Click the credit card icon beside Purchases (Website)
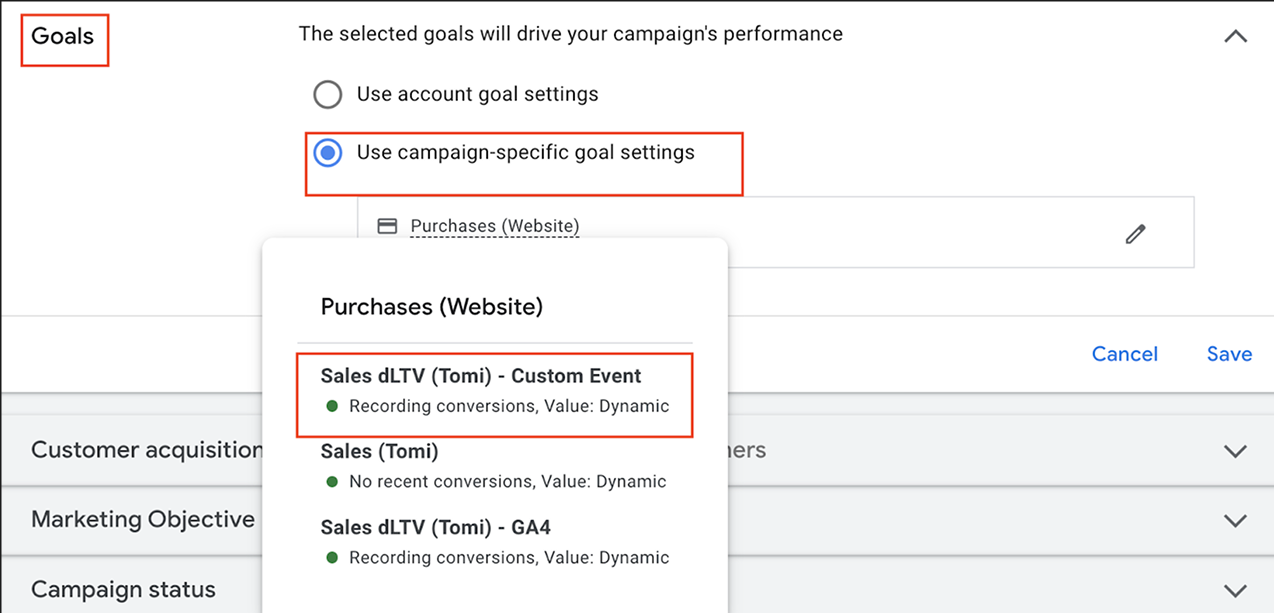1274x613 pixels. point(387,226)
